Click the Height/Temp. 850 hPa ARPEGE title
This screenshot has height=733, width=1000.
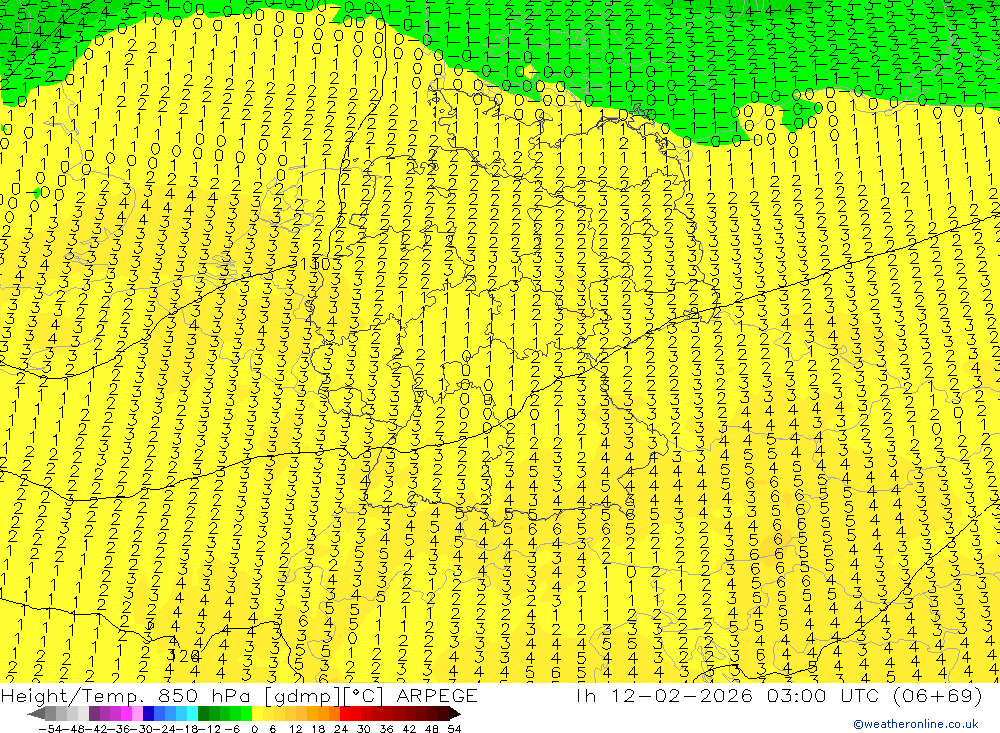239,695
